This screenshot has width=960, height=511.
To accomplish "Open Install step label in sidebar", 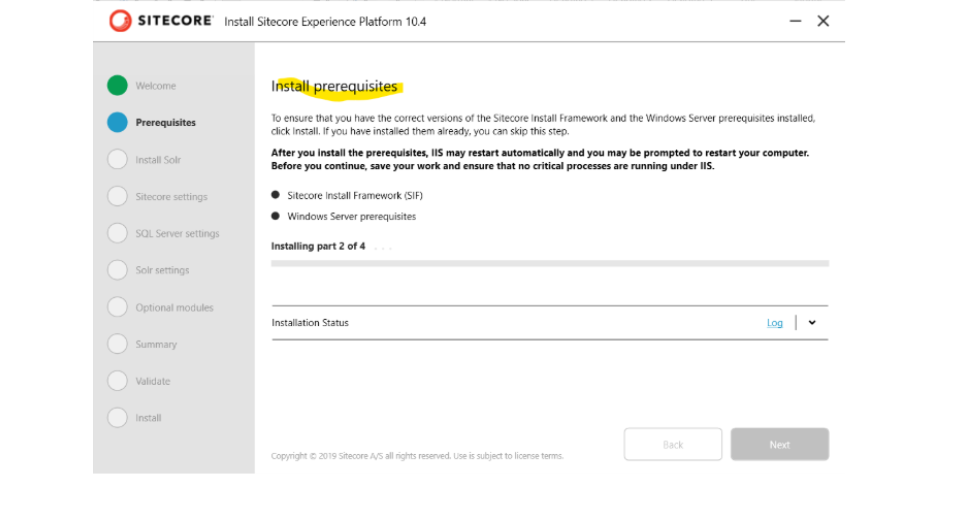I will click(148, 418).
